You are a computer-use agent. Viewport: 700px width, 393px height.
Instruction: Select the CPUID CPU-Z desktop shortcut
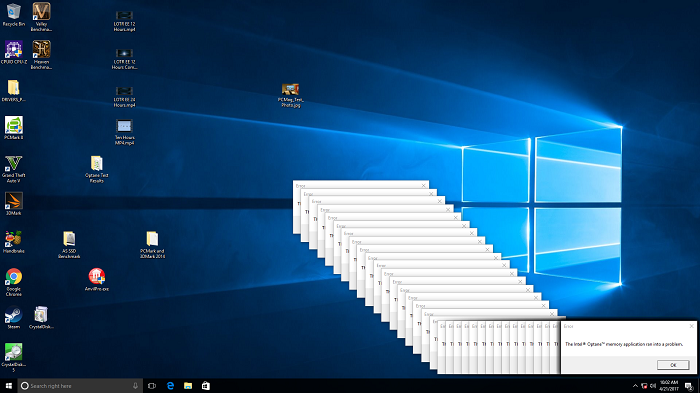14,52
